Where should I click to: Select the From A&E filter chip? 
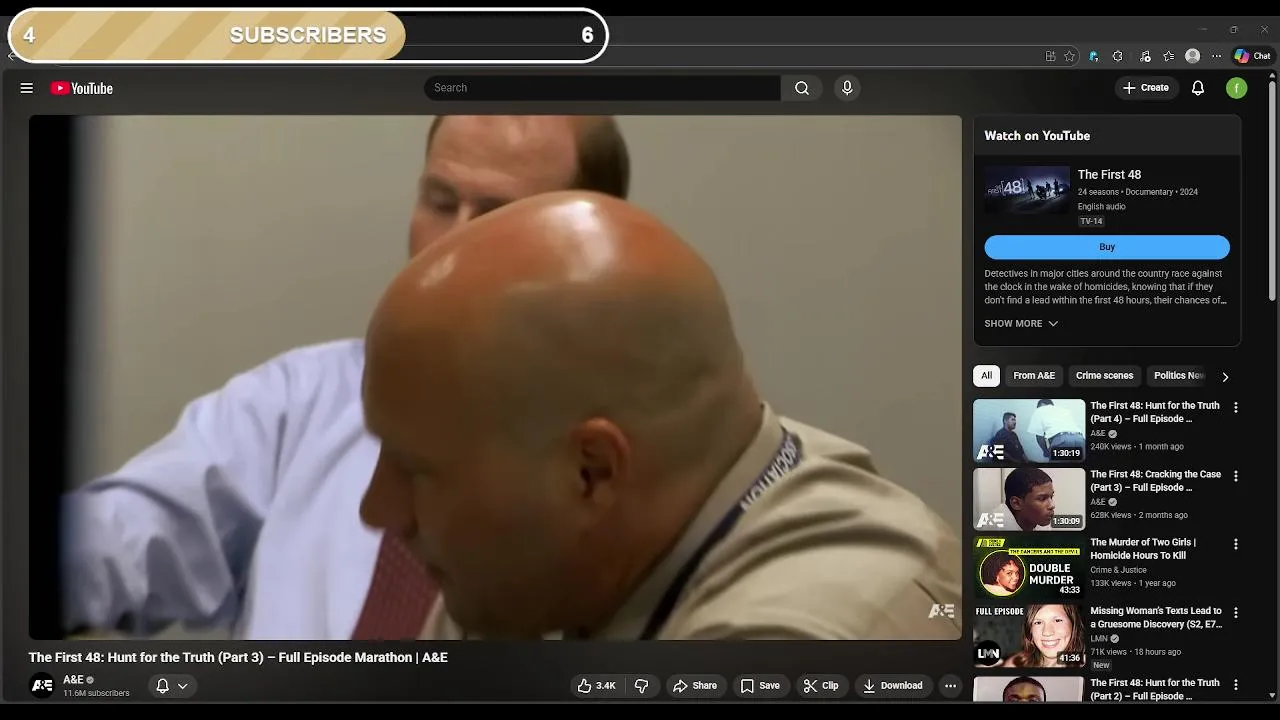coord(1034,376)
